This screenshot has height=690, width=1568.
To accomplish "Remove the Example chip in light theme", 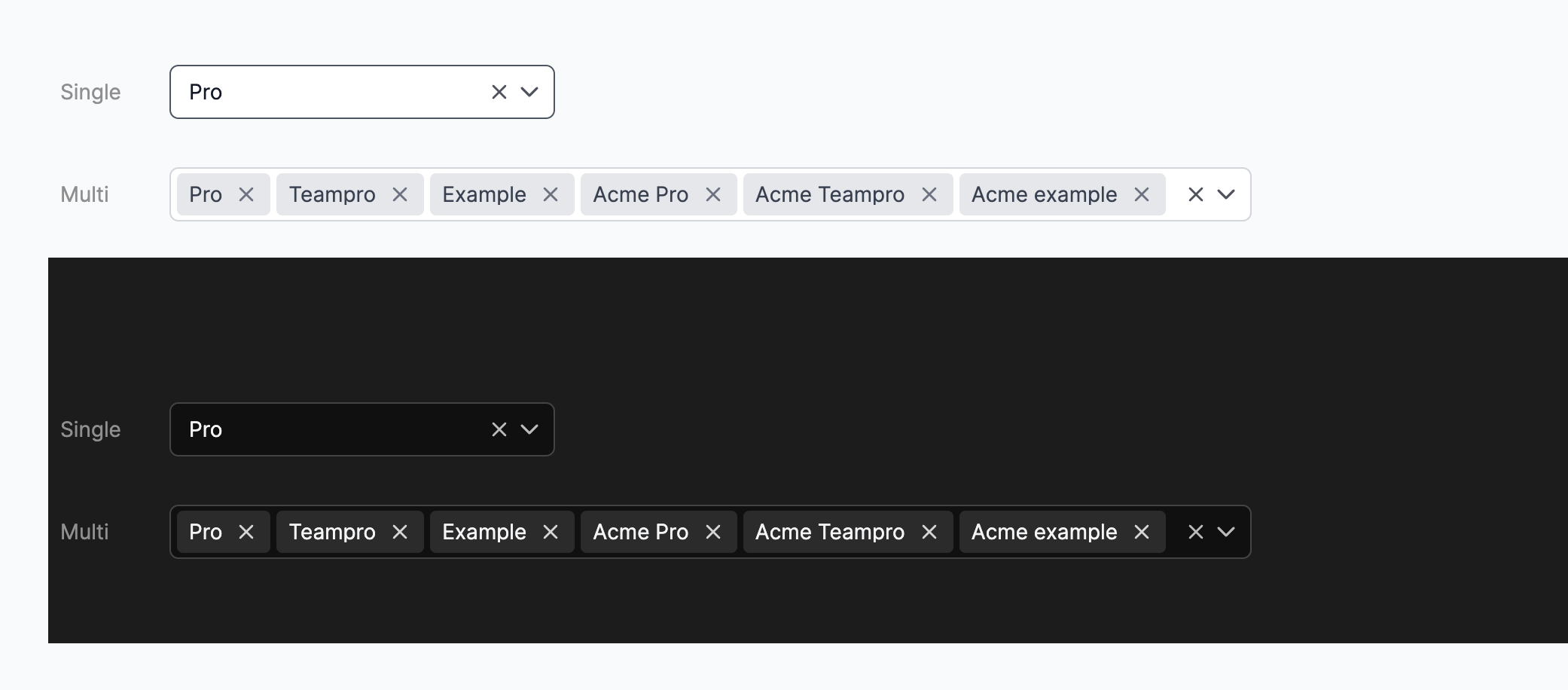I will click(x=550, y=194).
